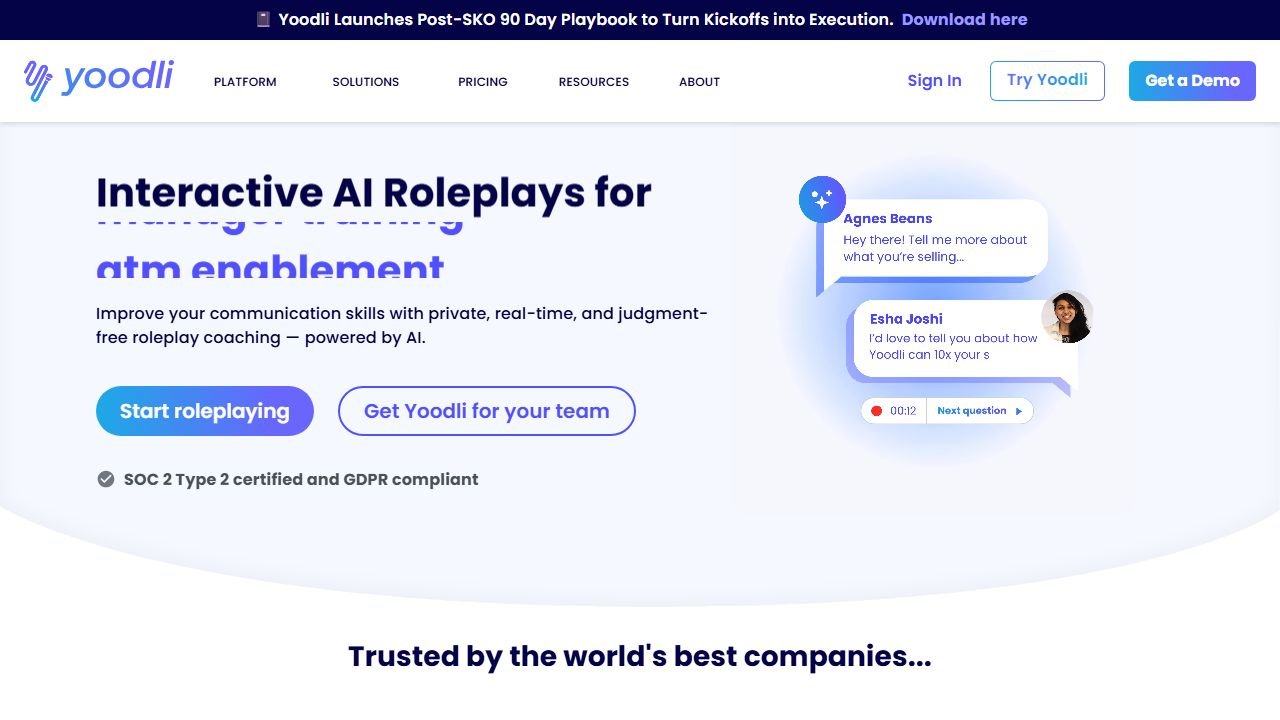Image resolution: width=1280 pixels, height=720 pixels.
Task: Click SOC 2 Type 2 certified text
Action: click(x=301, y=479)
